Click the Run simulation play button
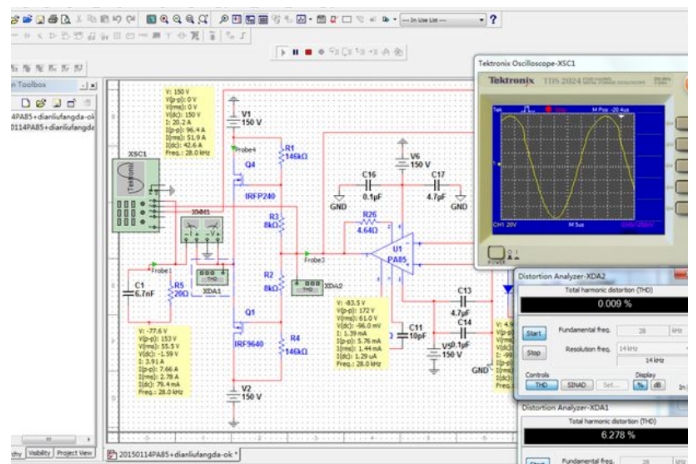696x464 pixels. pos(284,51)
